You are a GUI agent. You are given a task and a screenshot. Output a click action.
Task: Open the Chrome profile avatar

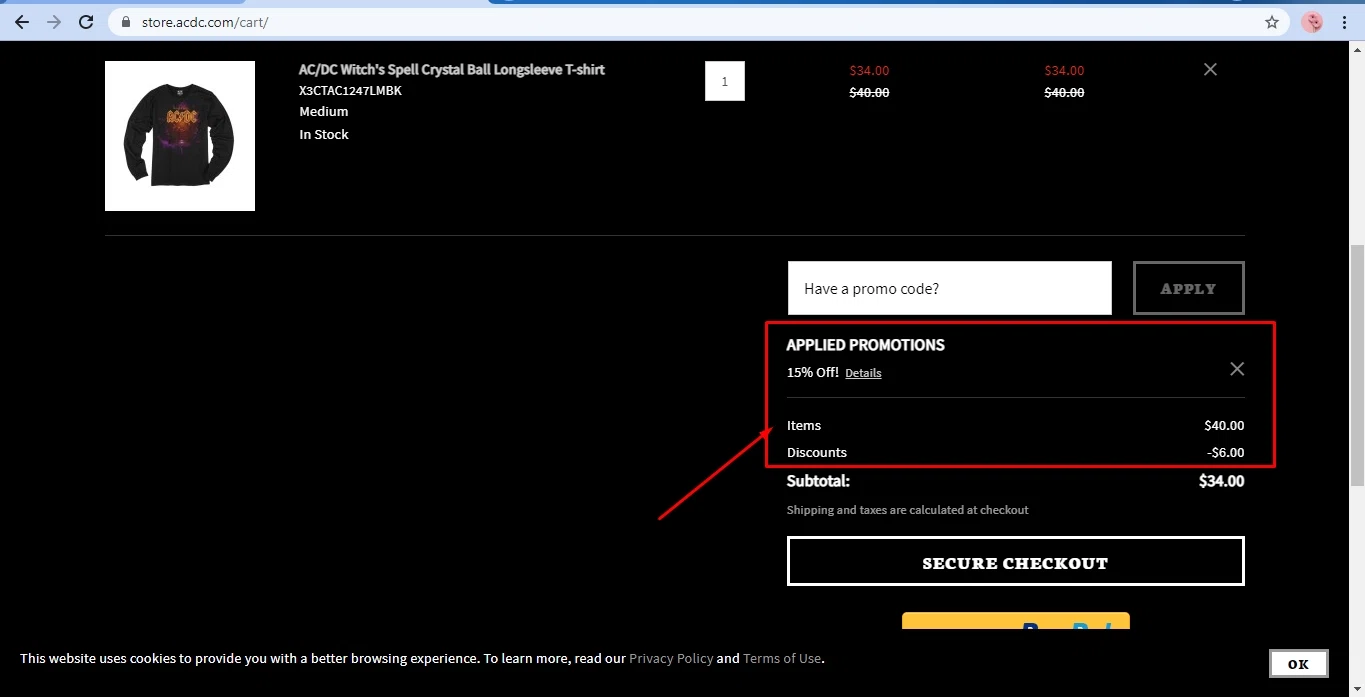[1312, 22]
